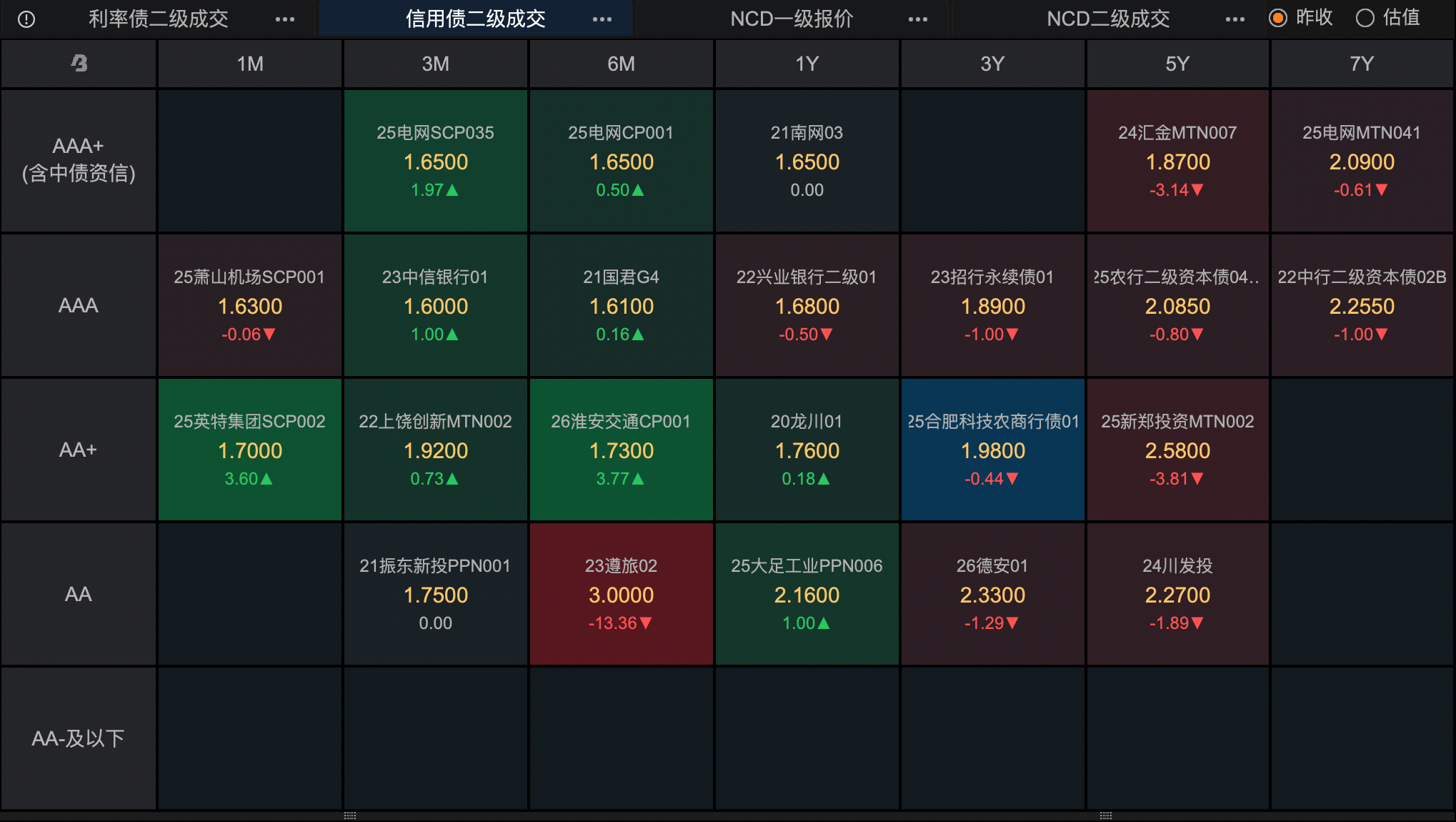Select the 昨收 radio button

click(1278, 18)
